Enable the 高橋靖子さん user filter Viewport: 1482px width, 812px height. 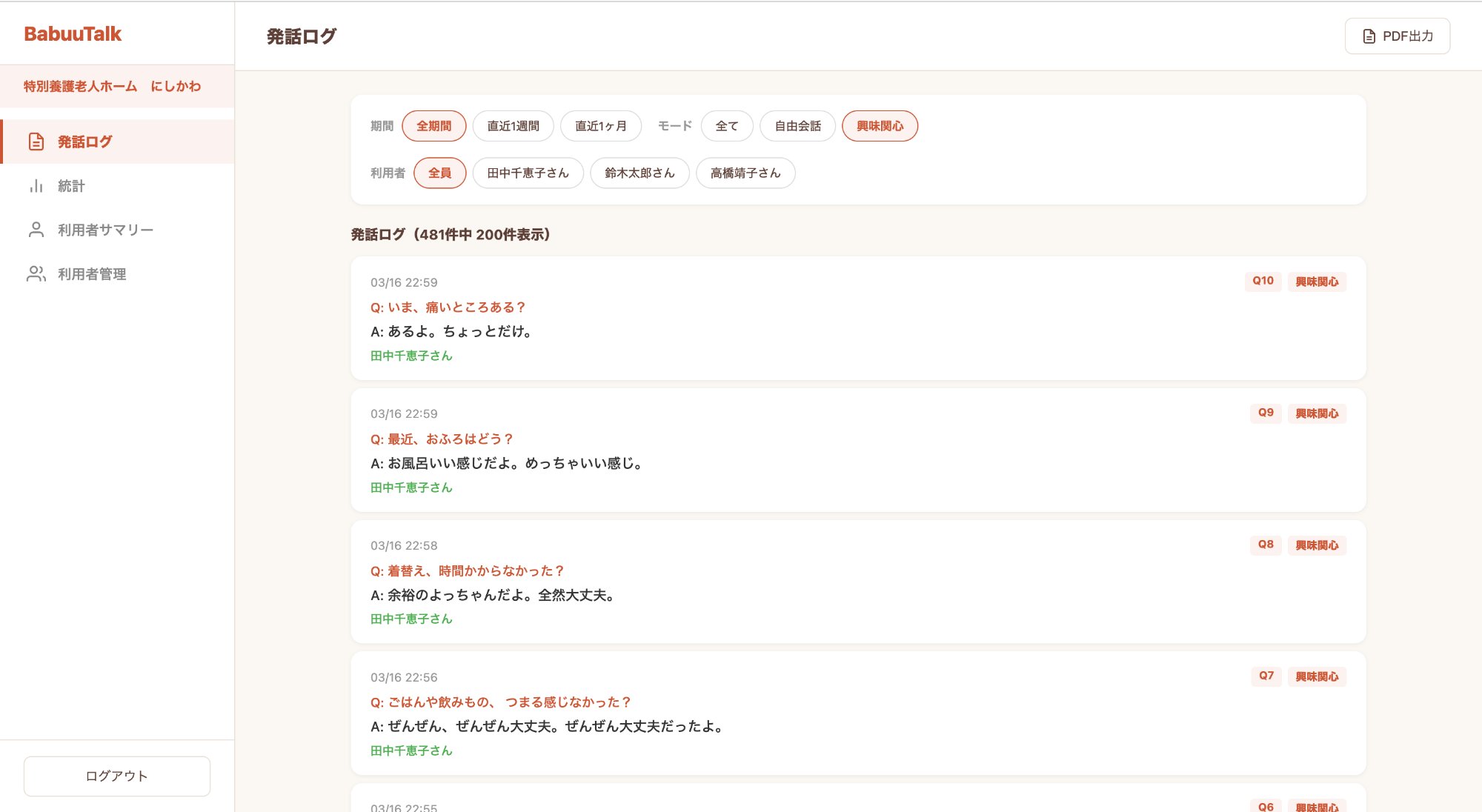[745, 173]
